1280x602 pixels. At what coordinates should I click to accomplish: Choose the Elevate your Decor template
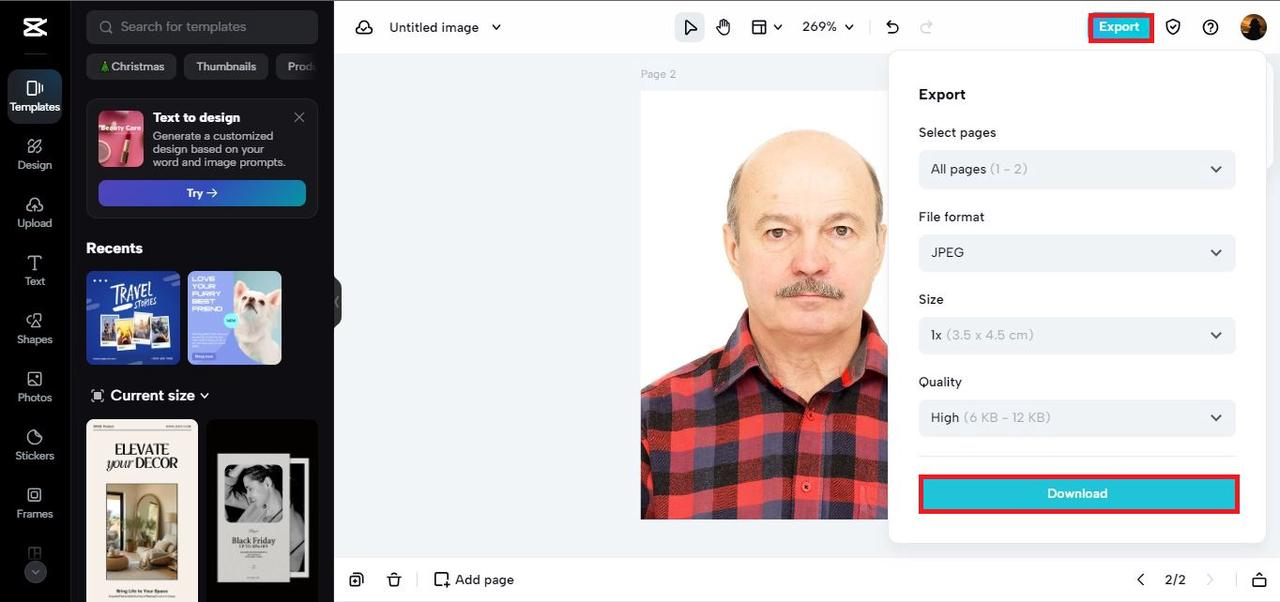point(142,510)
